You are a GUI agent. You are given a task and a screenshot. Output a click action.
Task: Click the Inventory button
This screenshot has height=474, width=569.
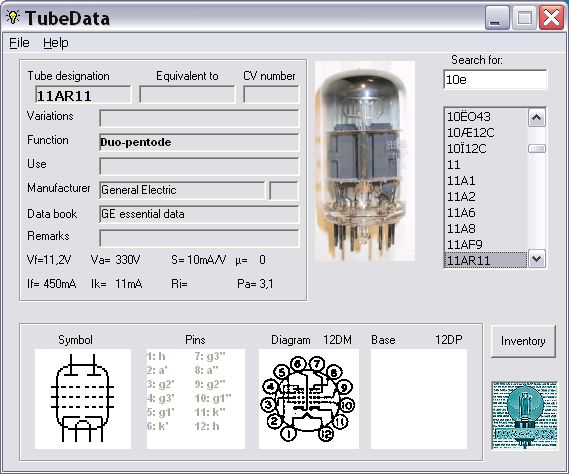[x=523, y=341]
